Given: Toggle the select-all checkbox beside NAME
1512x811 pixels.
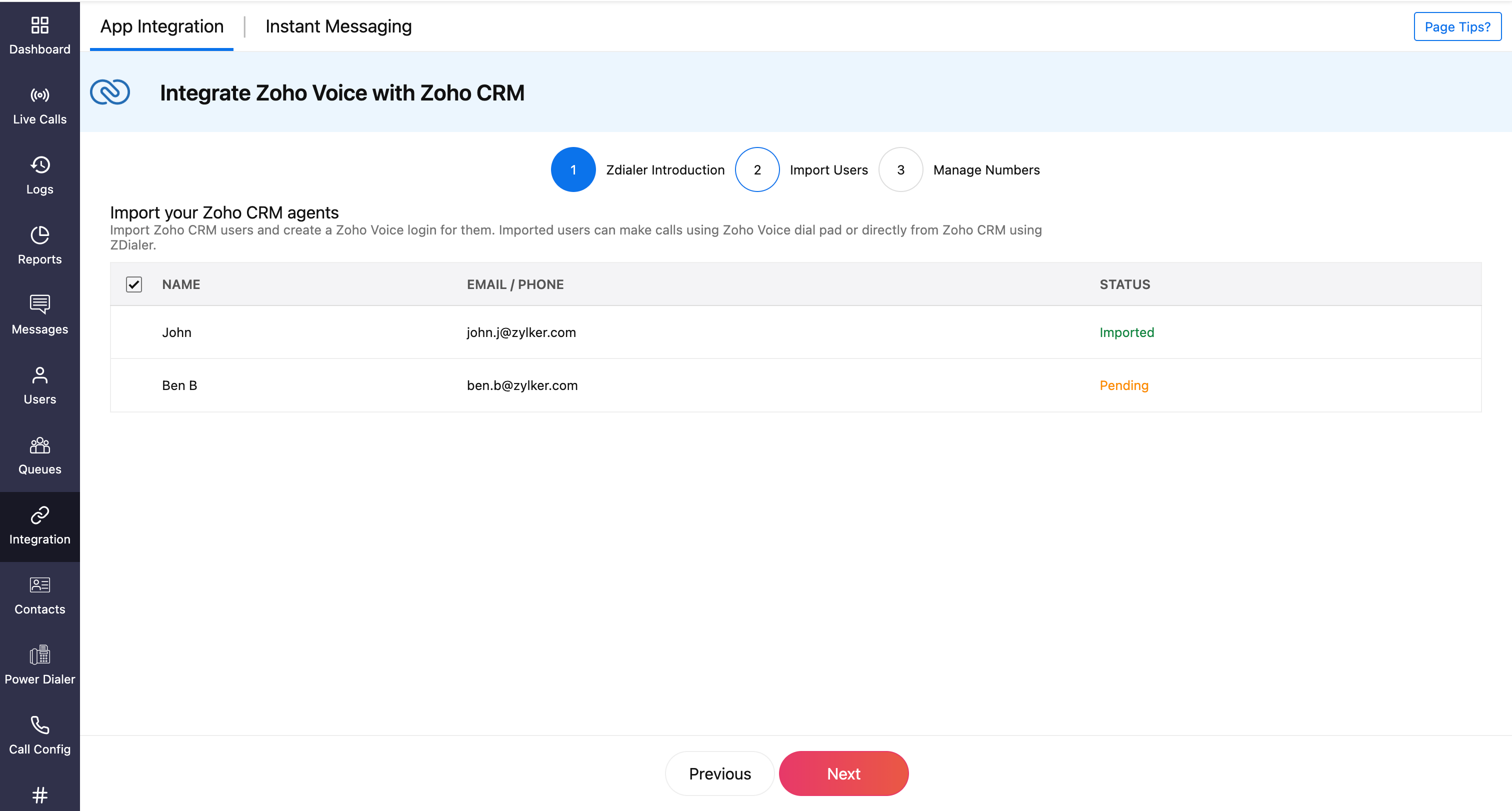Looking at the screenshot, I should (x=134, y=284).
